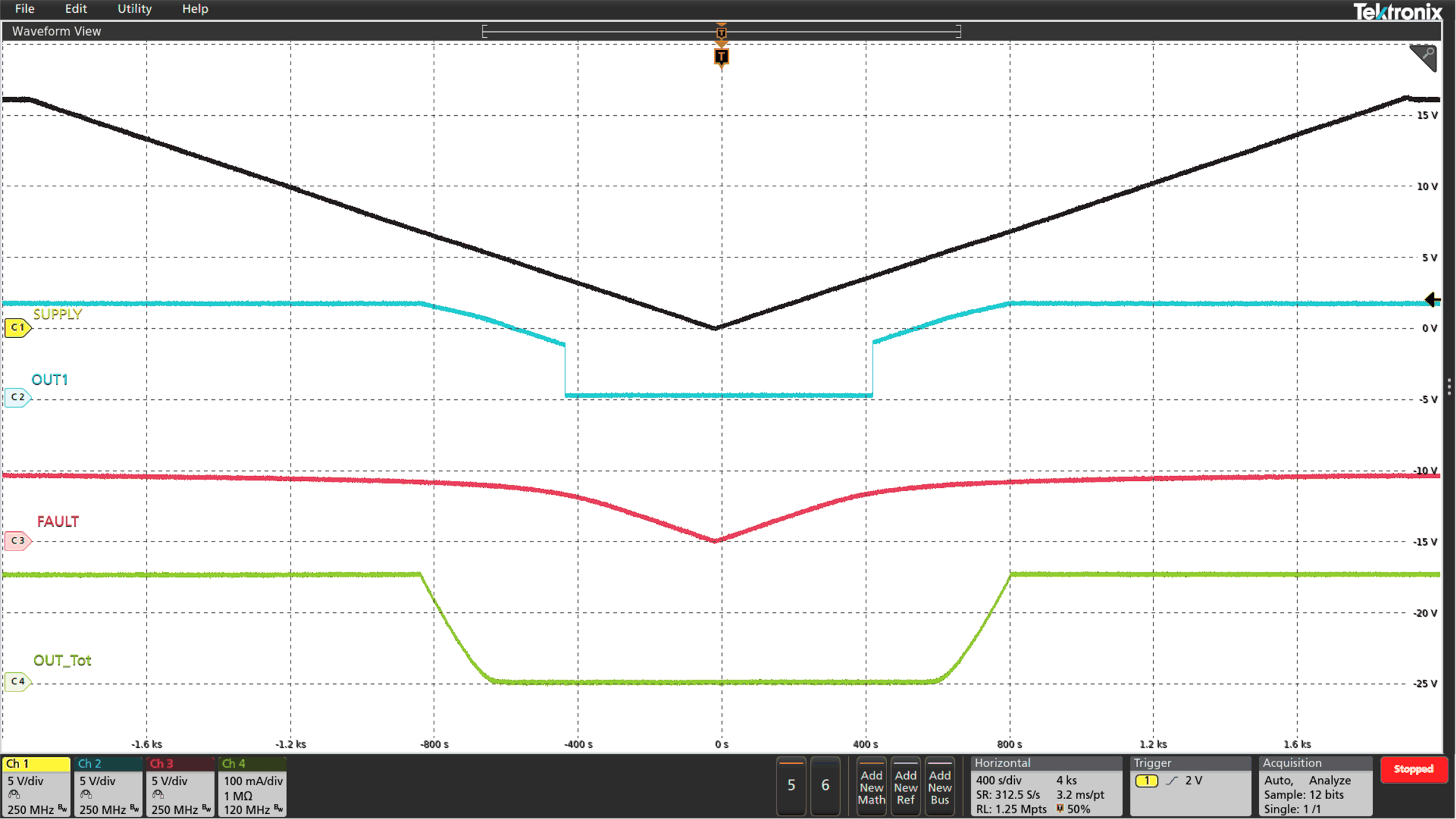1456x819 pixels.
Task: Enable channel 6 button
Action: point(825,785)
